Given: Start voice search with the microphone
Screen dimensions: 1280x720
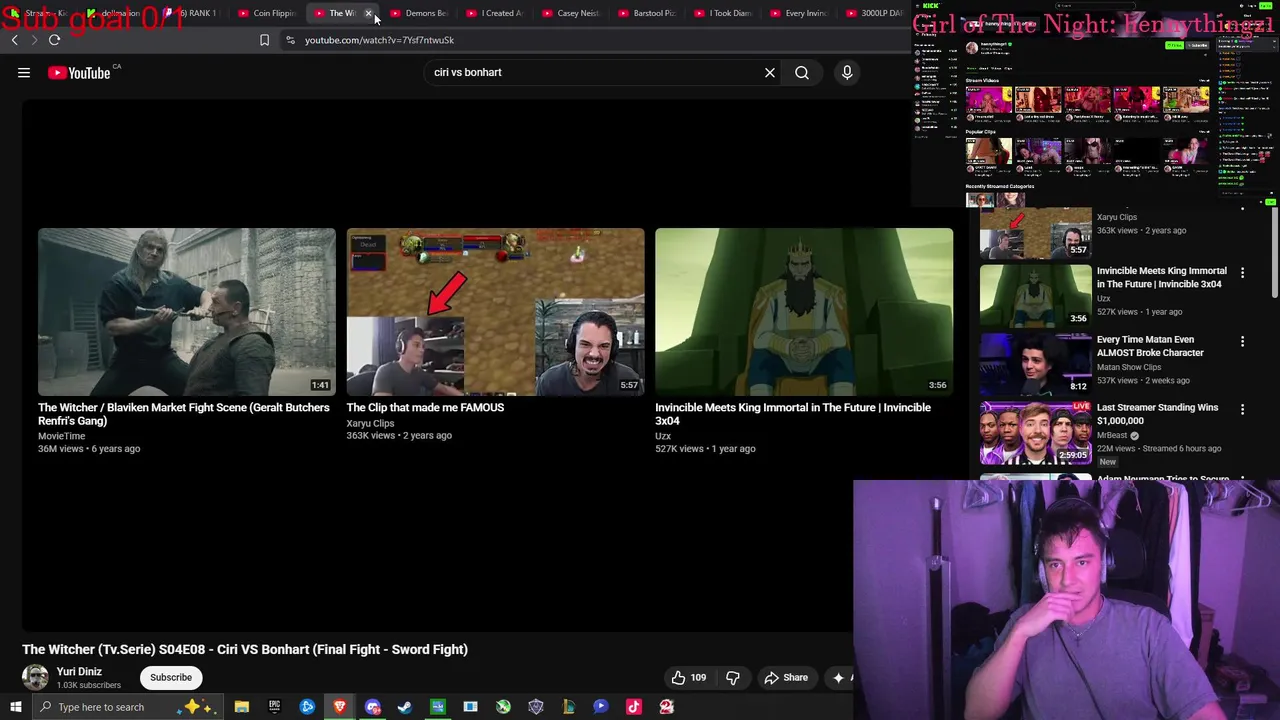Looking at the screenshot, I should coord(847,72).
